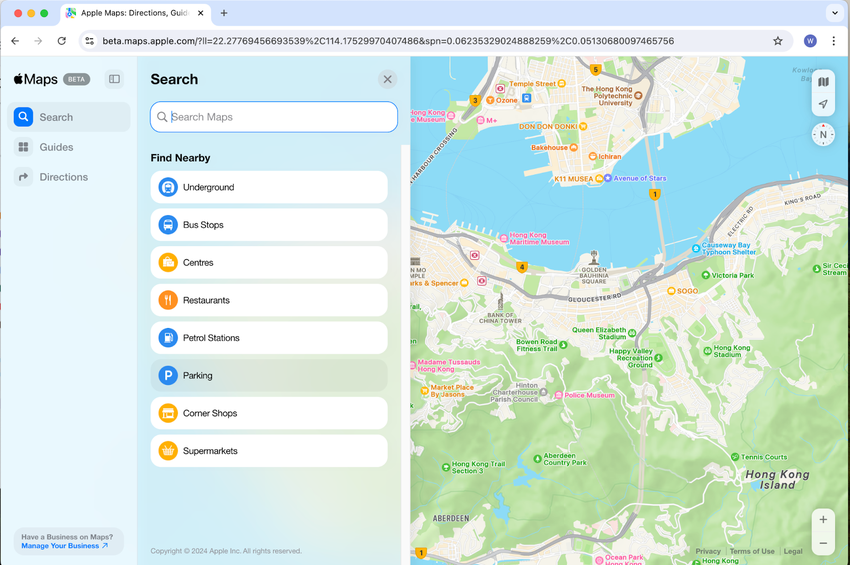850x565 pixels.
Task: Open Manage Your Business link
Action: tap(64, 546)
